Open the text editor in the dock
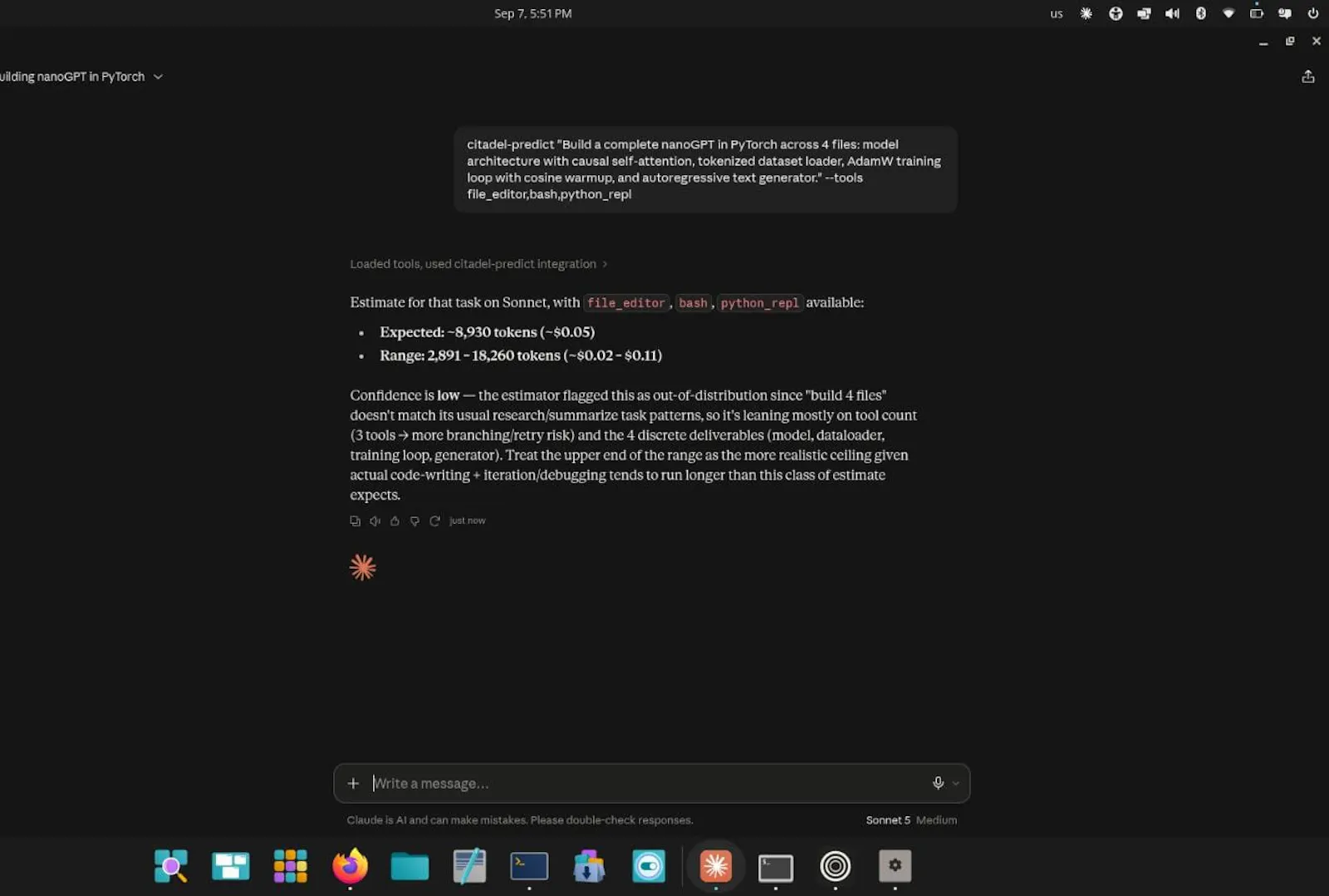Screen dimensions: 1329x896 tap(469, 866)
